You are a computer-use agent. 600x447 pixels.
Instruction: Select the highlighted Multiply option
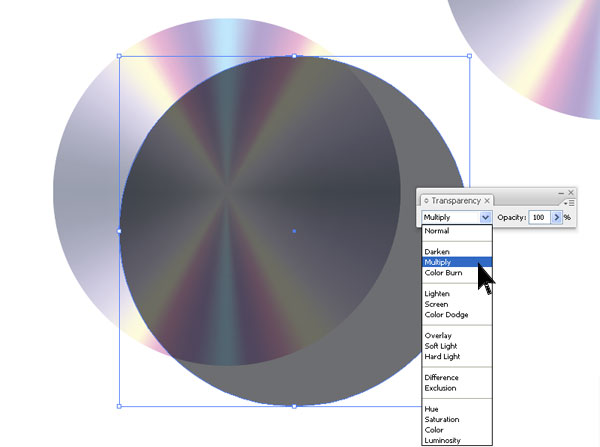pyautogui.click(x=457, y=262)
